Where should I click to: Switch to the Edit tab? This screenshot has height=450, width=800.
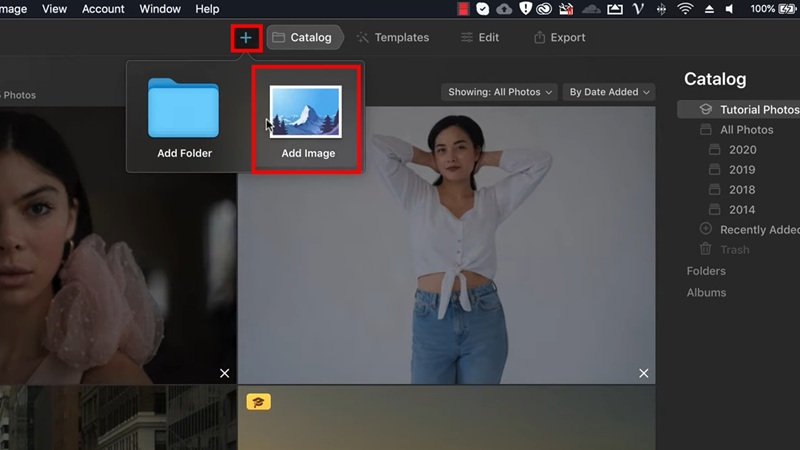[x=480, y=38]
